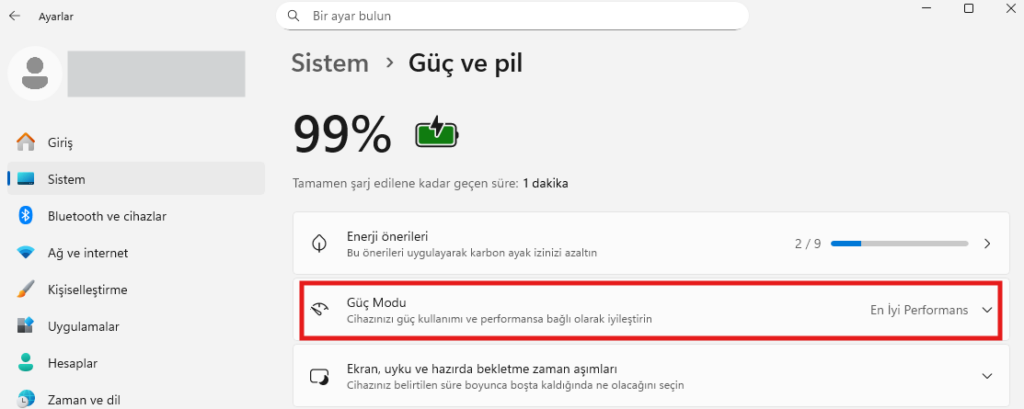Click the user profile avatar
The width and height of the screenshot is (1024, 409).
click(x=35, y=73)
